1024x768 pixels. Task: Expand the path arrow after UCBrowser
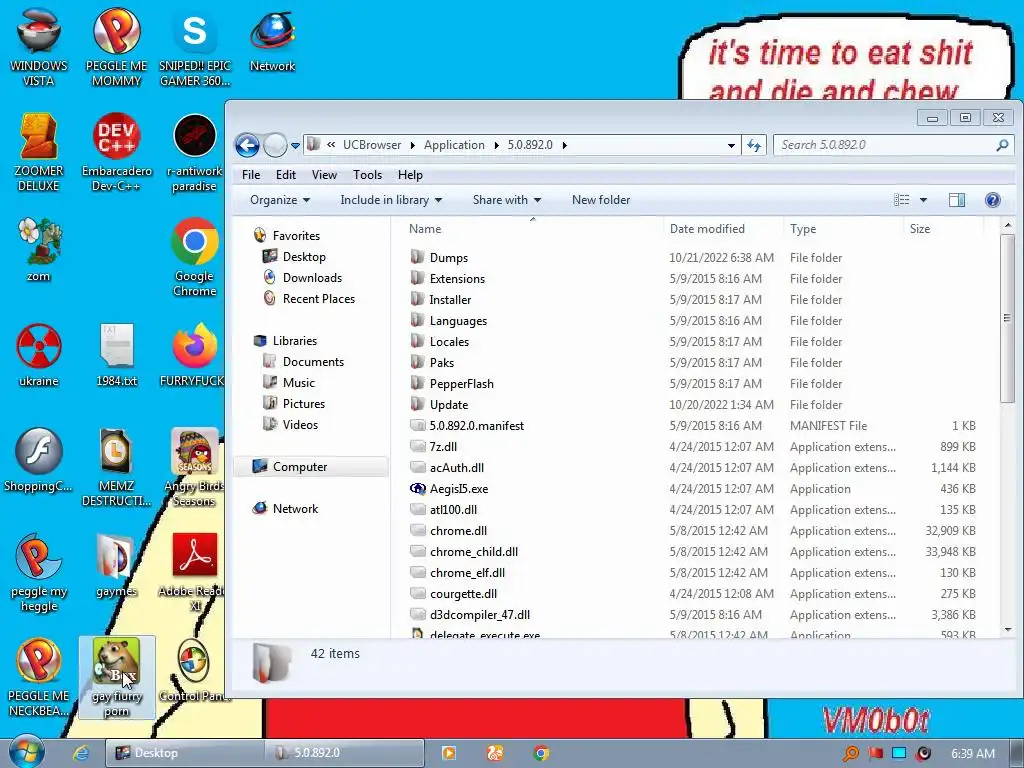(413, 145)
